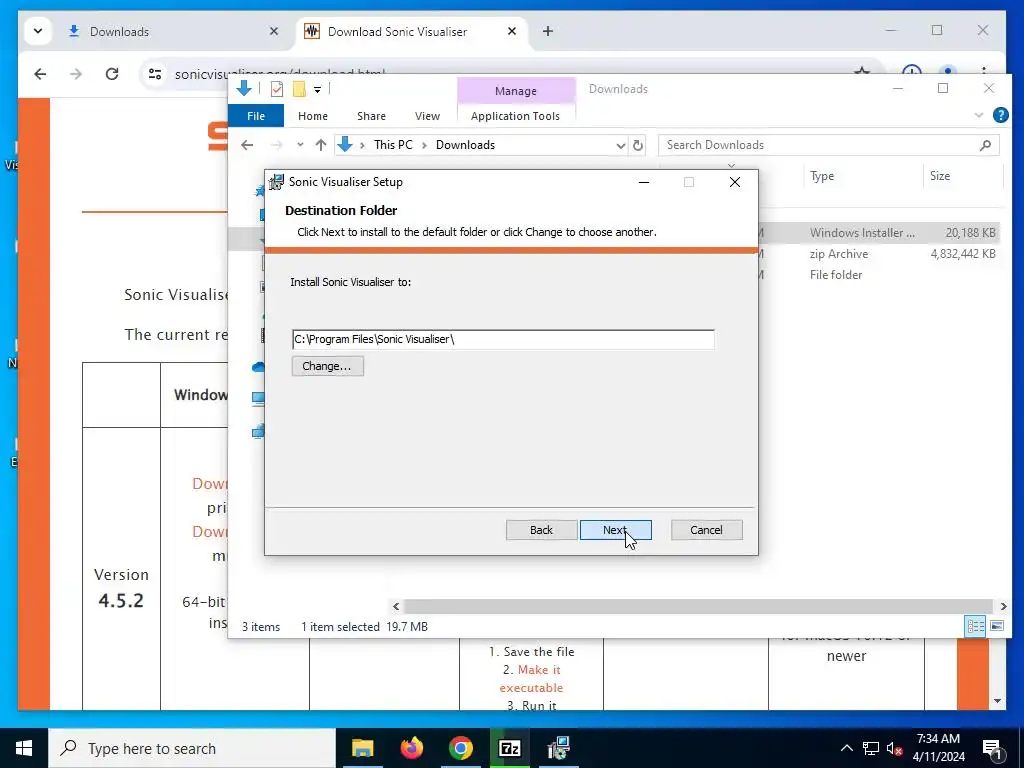This screenshot has width=1024, height=768.
Task: Open the File tab in Explorer
Action: 256,116
